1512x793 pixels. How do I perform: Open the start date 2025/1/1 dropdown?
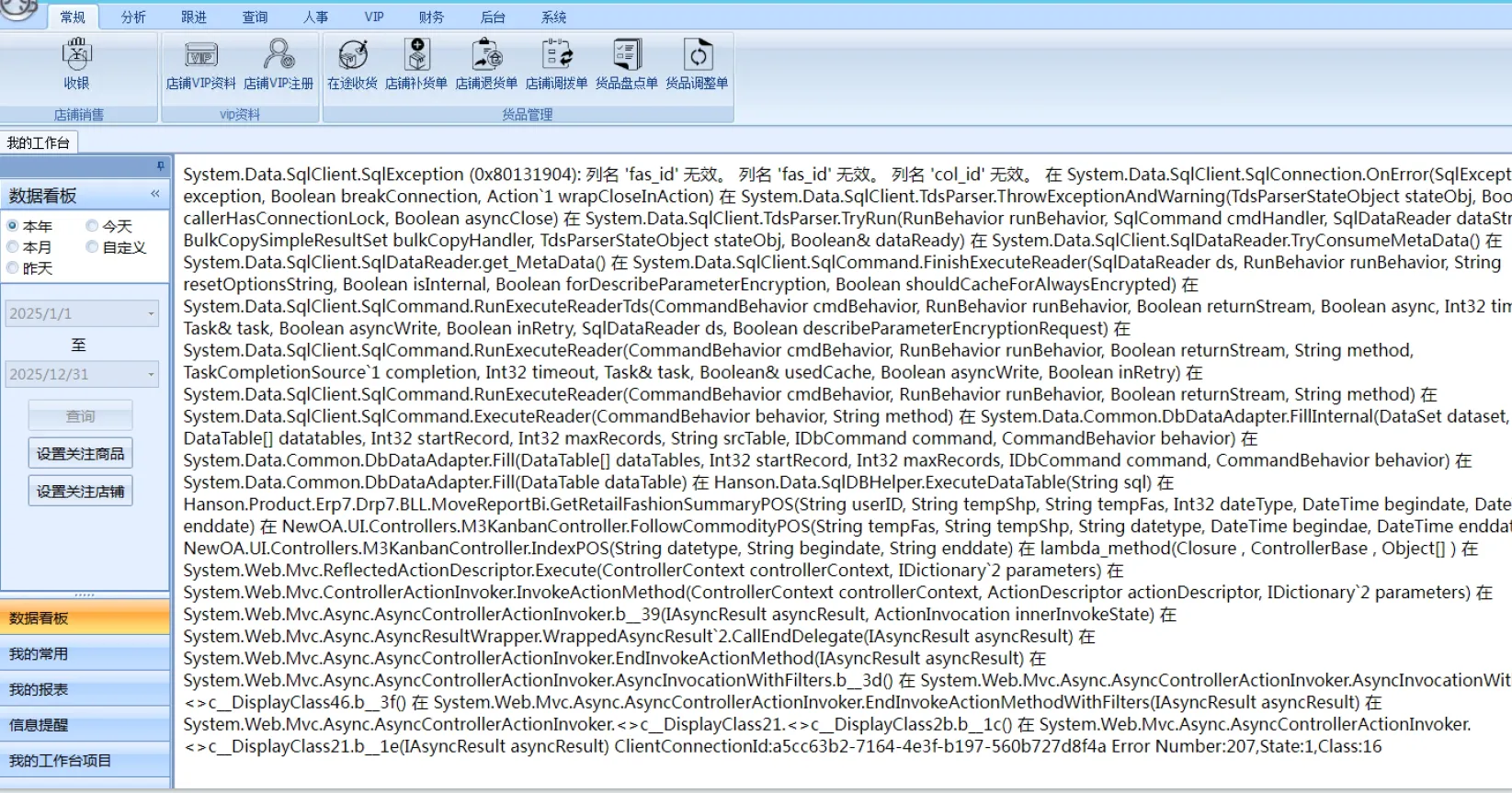[x=151, y=314]
